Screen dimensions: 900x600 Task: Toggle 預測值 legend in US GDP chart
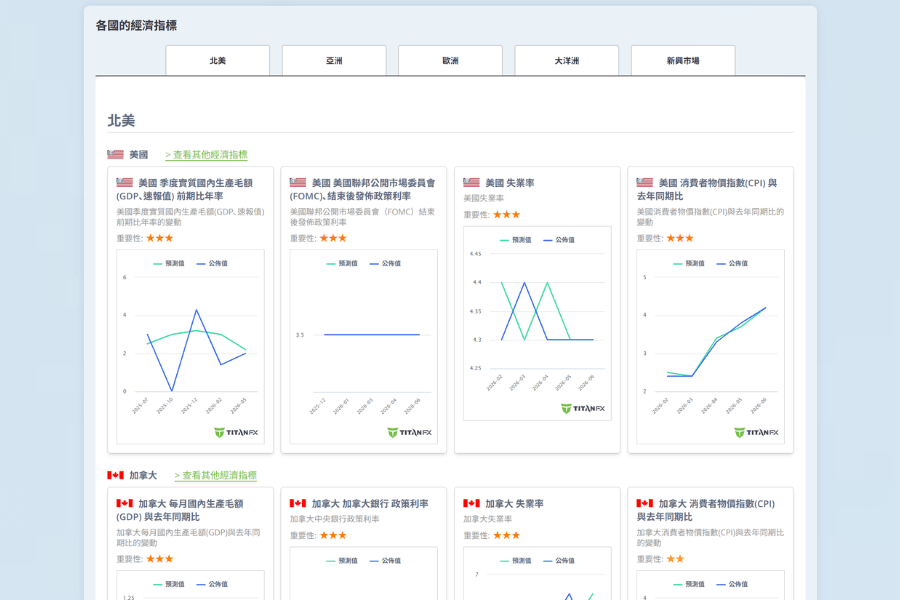(x=169, y=264)
